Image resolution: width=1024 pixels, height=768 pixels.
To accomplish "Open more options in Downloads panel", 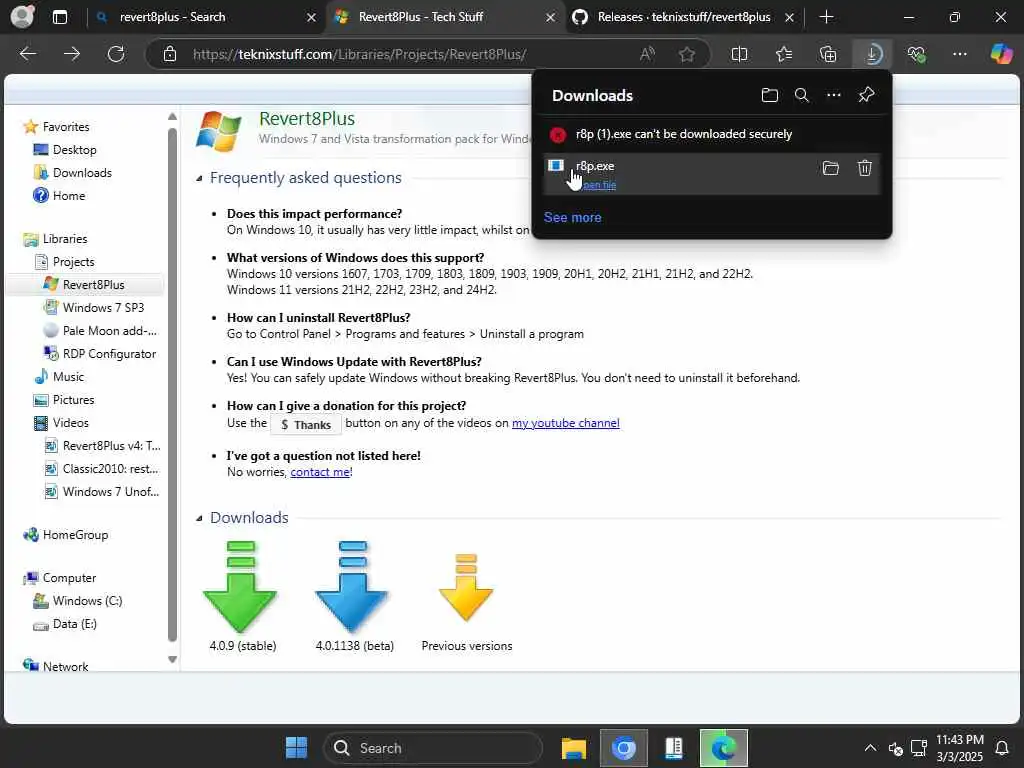I will coord(833,95).
